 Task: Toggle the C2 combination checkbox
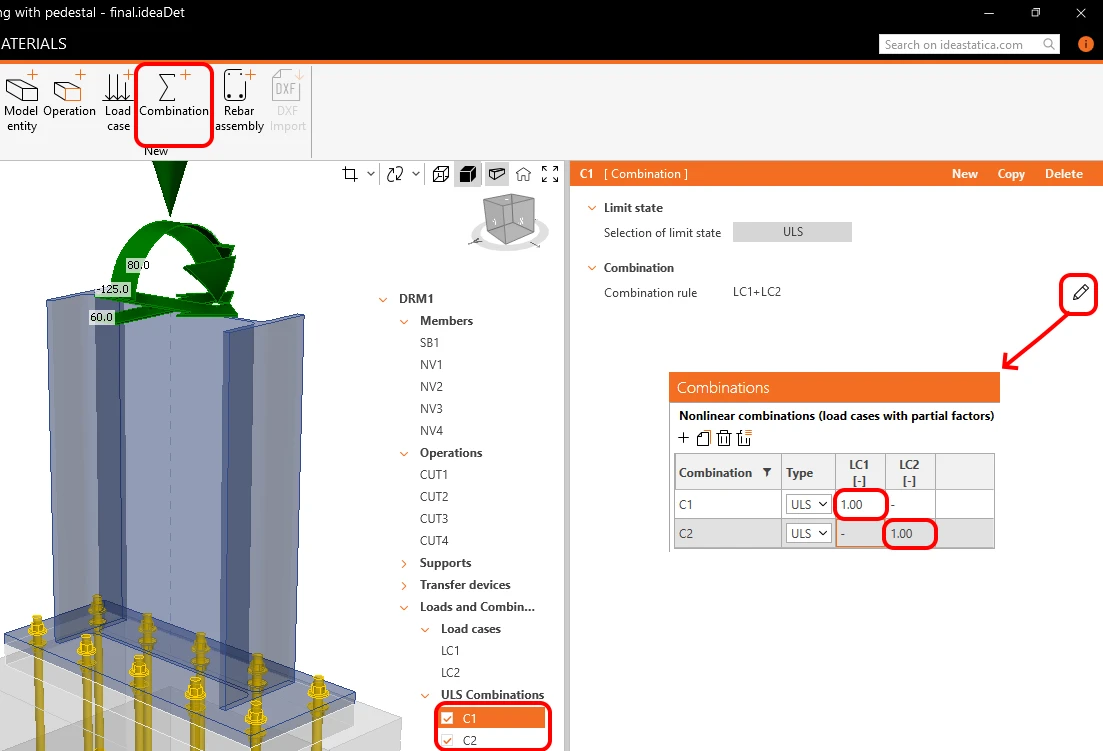click(447, 740)
